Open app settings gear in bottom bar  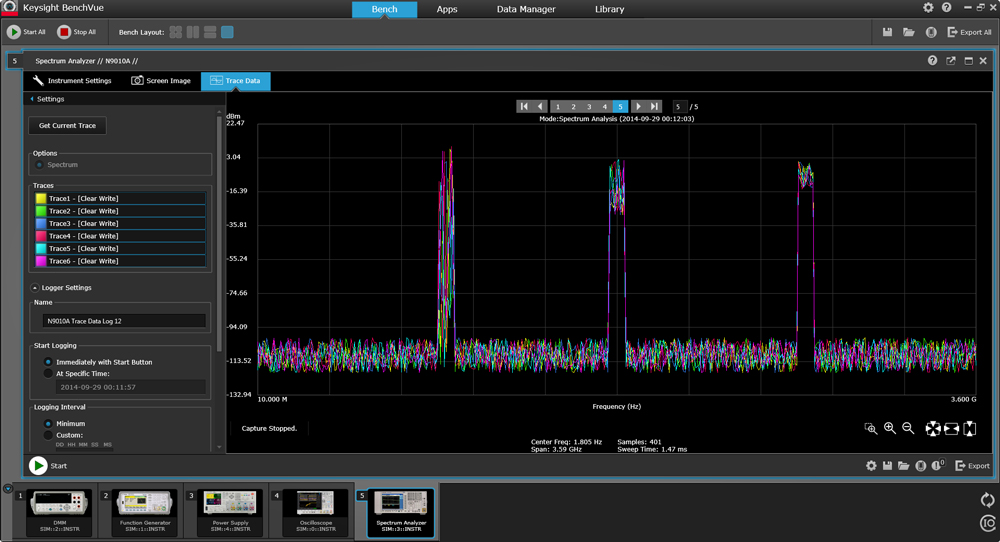pyautogui.click(x=871, y=465)
